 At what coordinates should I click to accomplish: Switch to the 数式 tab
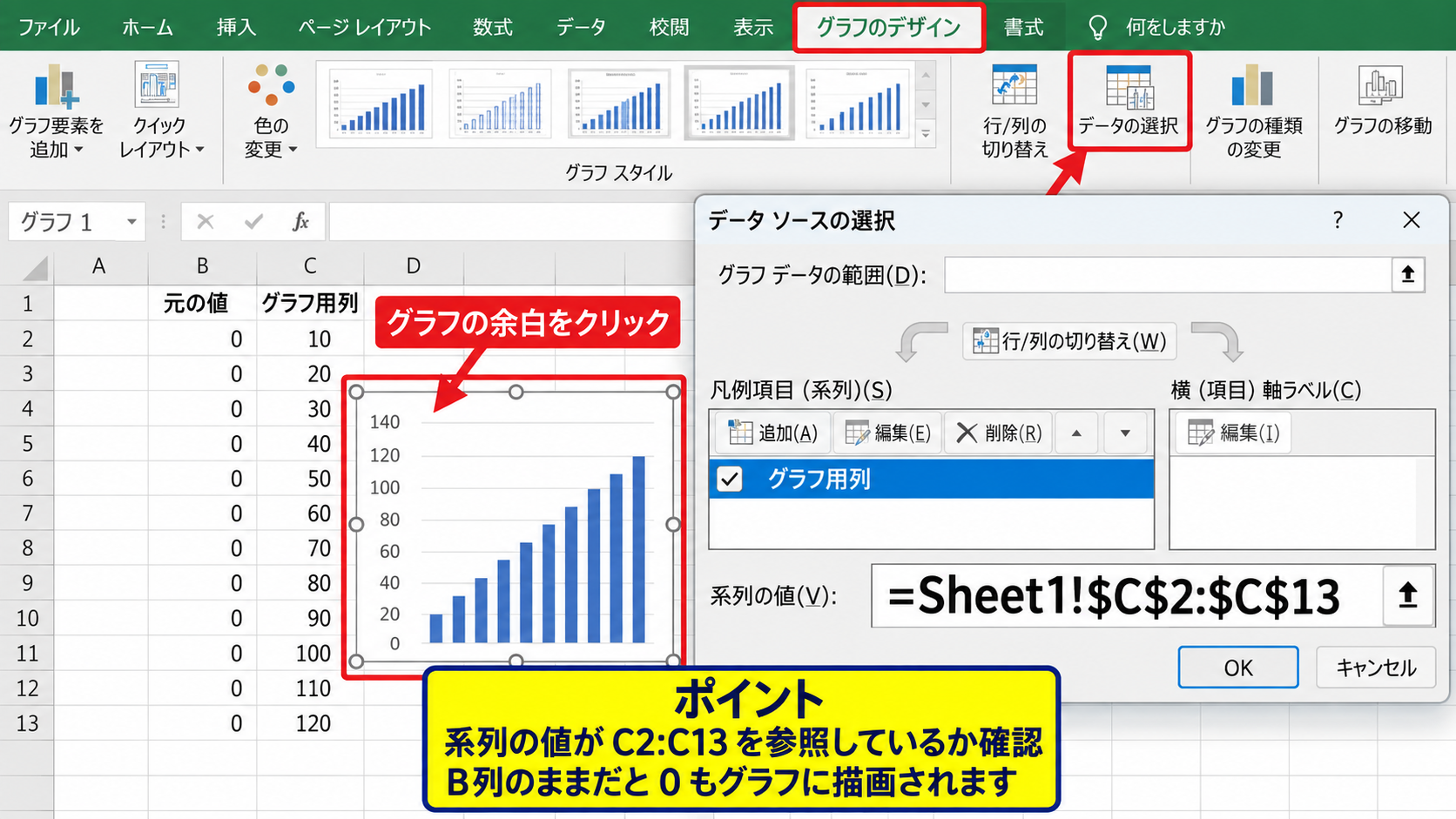click(493, 27)
